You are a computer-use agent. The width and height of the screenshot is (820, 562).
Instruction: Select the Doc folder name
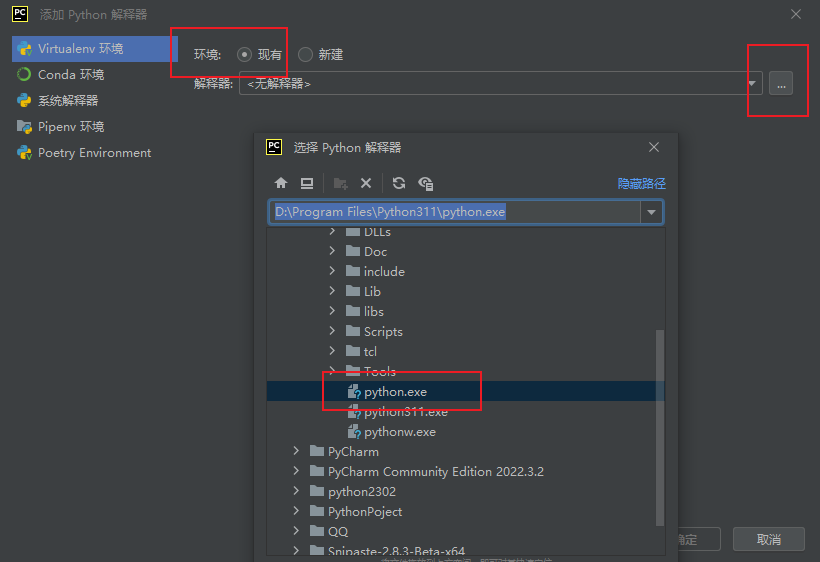pos(375,251)
